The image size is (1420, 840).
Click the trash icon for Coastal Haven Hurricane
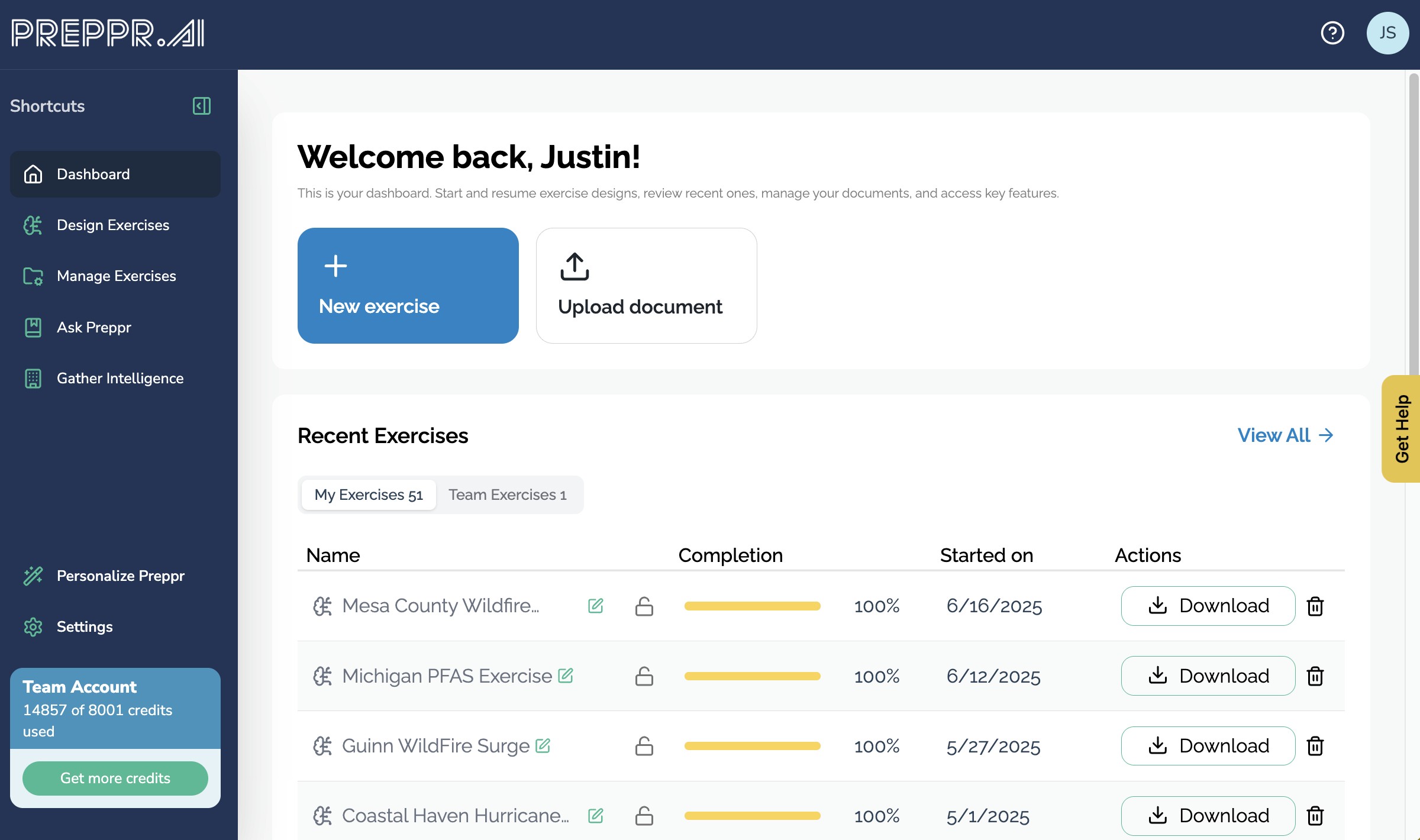pyautogui.click(x=1315, y=816)
